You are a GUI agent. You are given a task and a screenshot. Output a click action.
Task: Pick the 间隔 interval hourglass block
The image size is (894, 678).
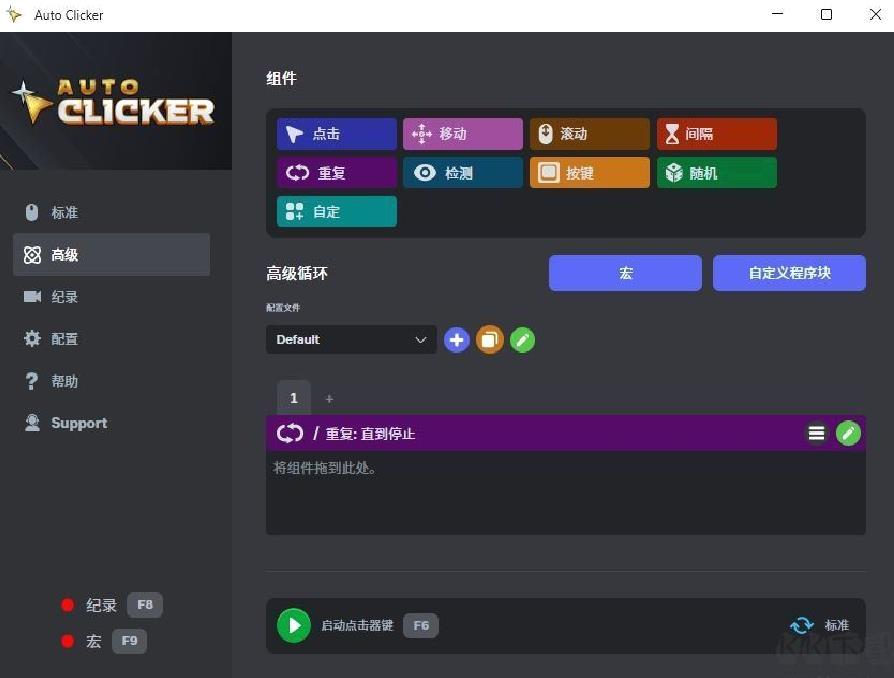[x=717, y=134]
